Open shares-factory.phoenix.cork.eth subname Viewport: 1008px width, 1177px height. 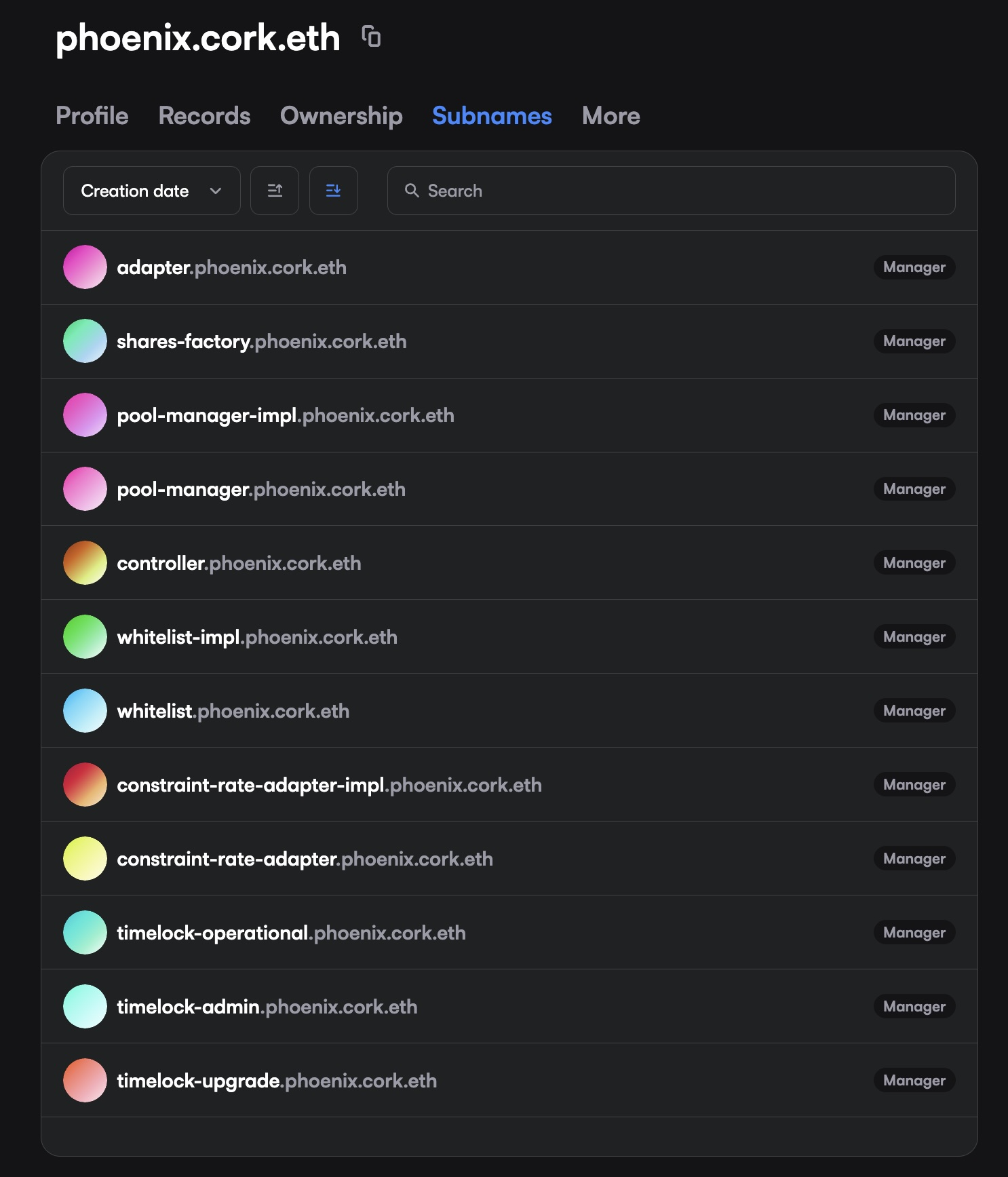262,341
